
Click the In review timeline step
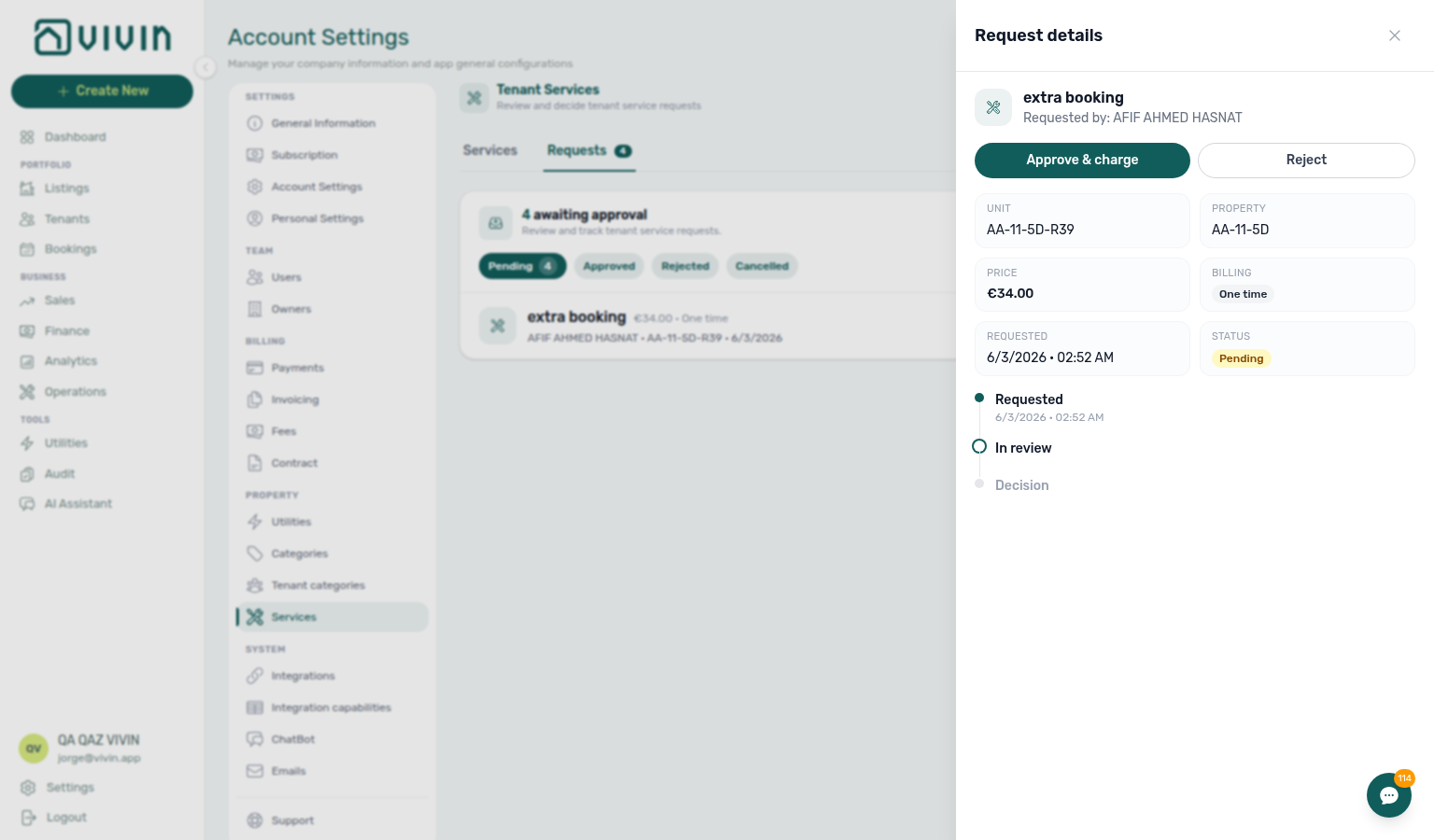click(x=1023, y=448)
